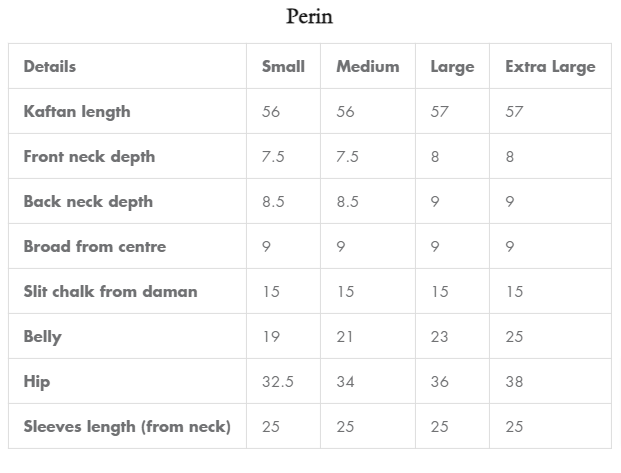Click Belly value 19 for Small
The width and height of the screenshot is (621, 473).
coord(271,337)
